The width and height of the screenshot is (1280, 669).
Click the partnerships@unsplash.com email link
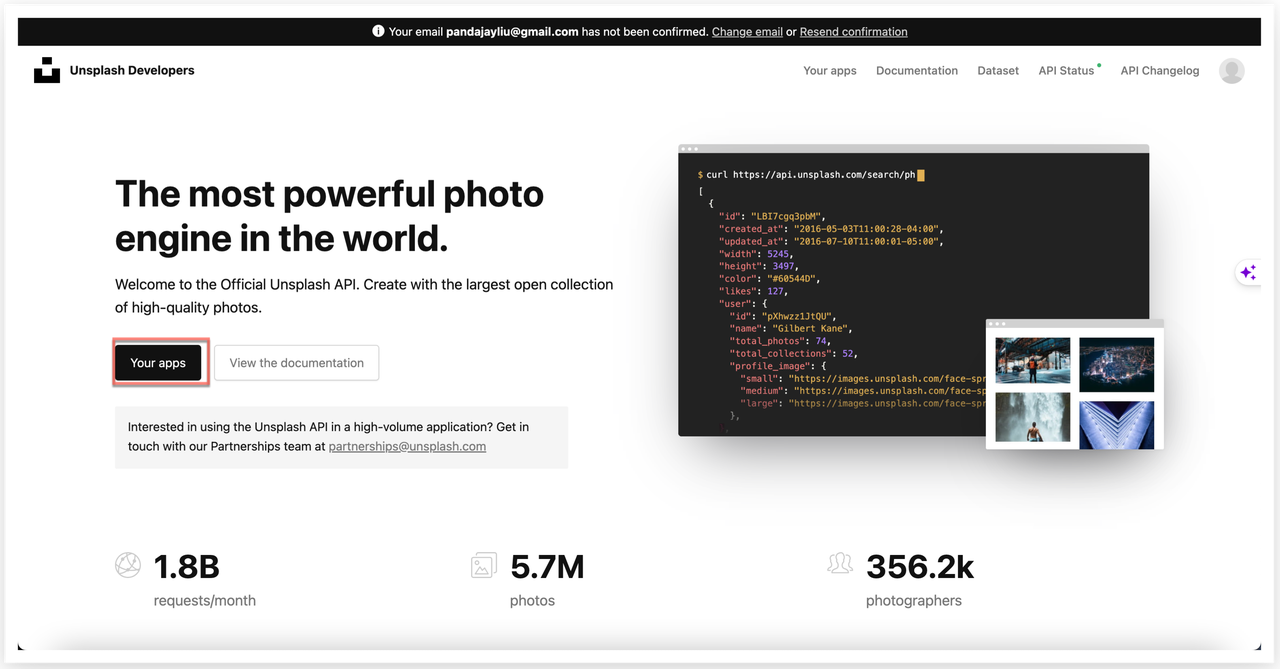point(407,446)
